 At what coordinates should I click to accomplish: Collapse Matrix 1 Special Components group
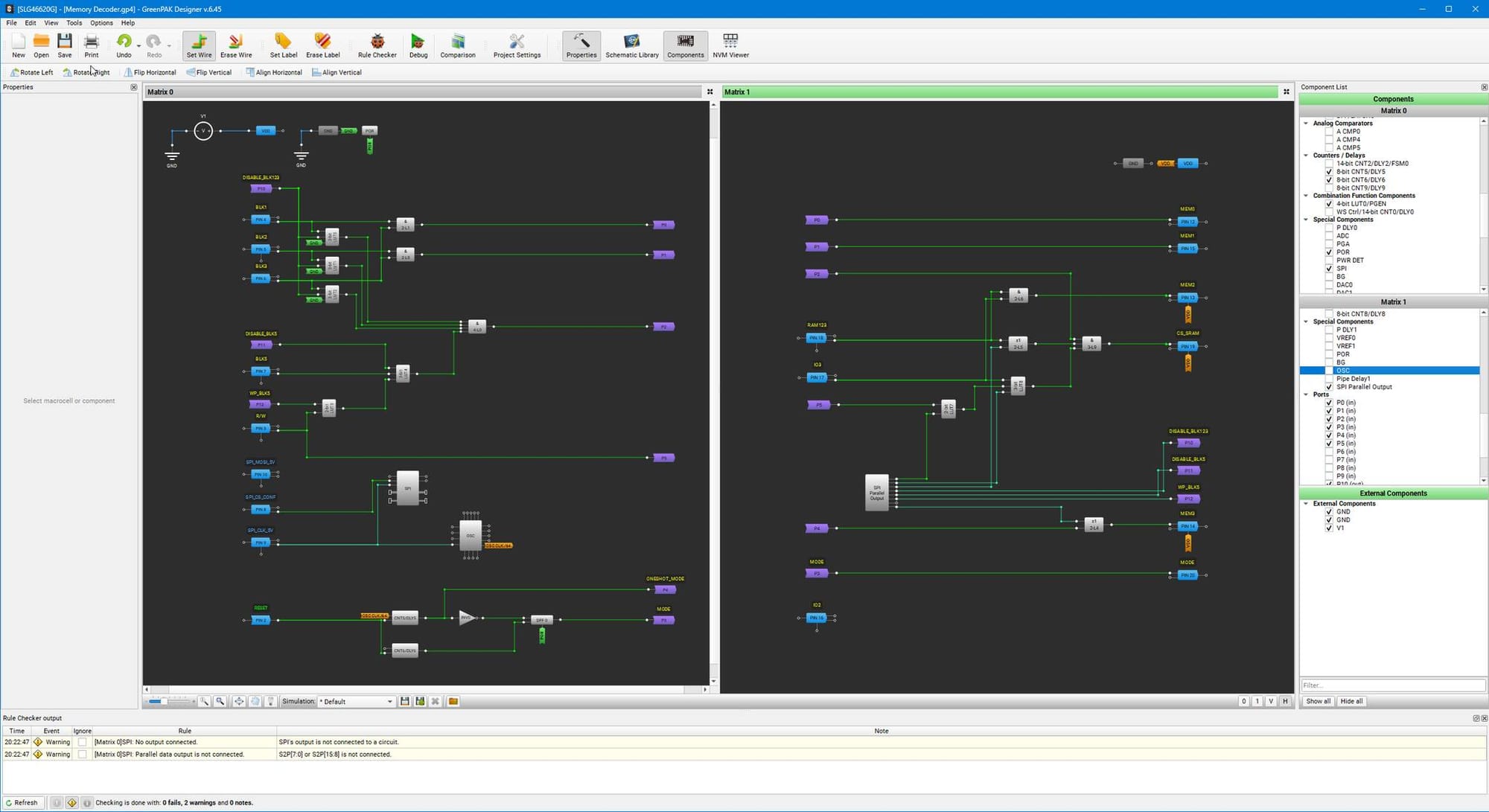(1306, 321)
